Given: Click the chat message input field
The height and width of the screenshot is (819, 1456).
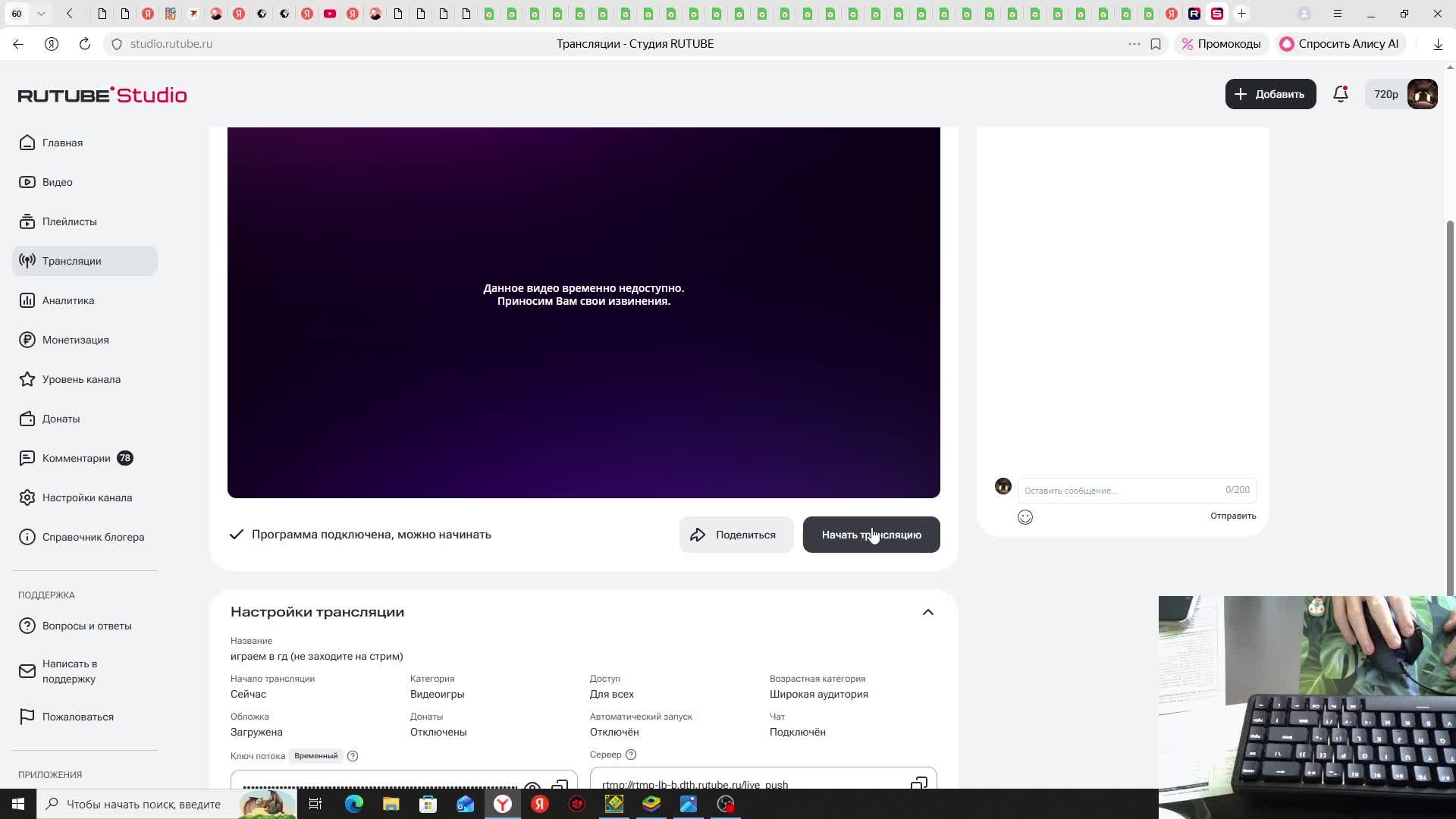Looking at the screenshot, I should click(x=1121, y=491).
